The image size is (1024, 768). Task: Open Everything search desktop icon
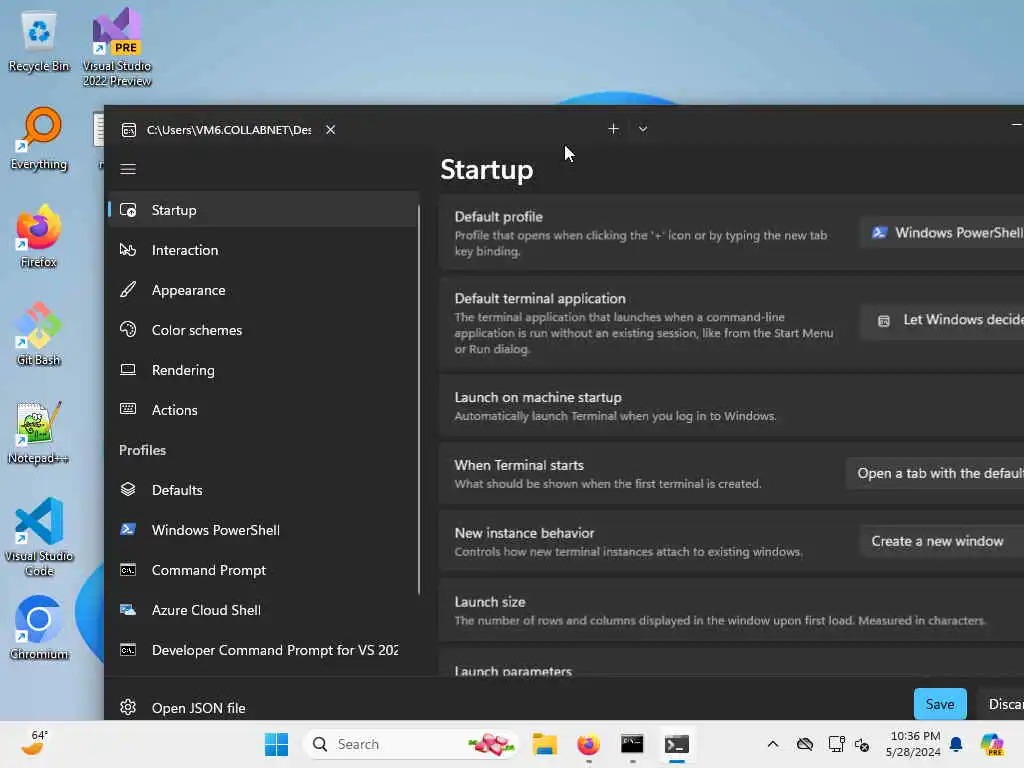pos(39,138)
